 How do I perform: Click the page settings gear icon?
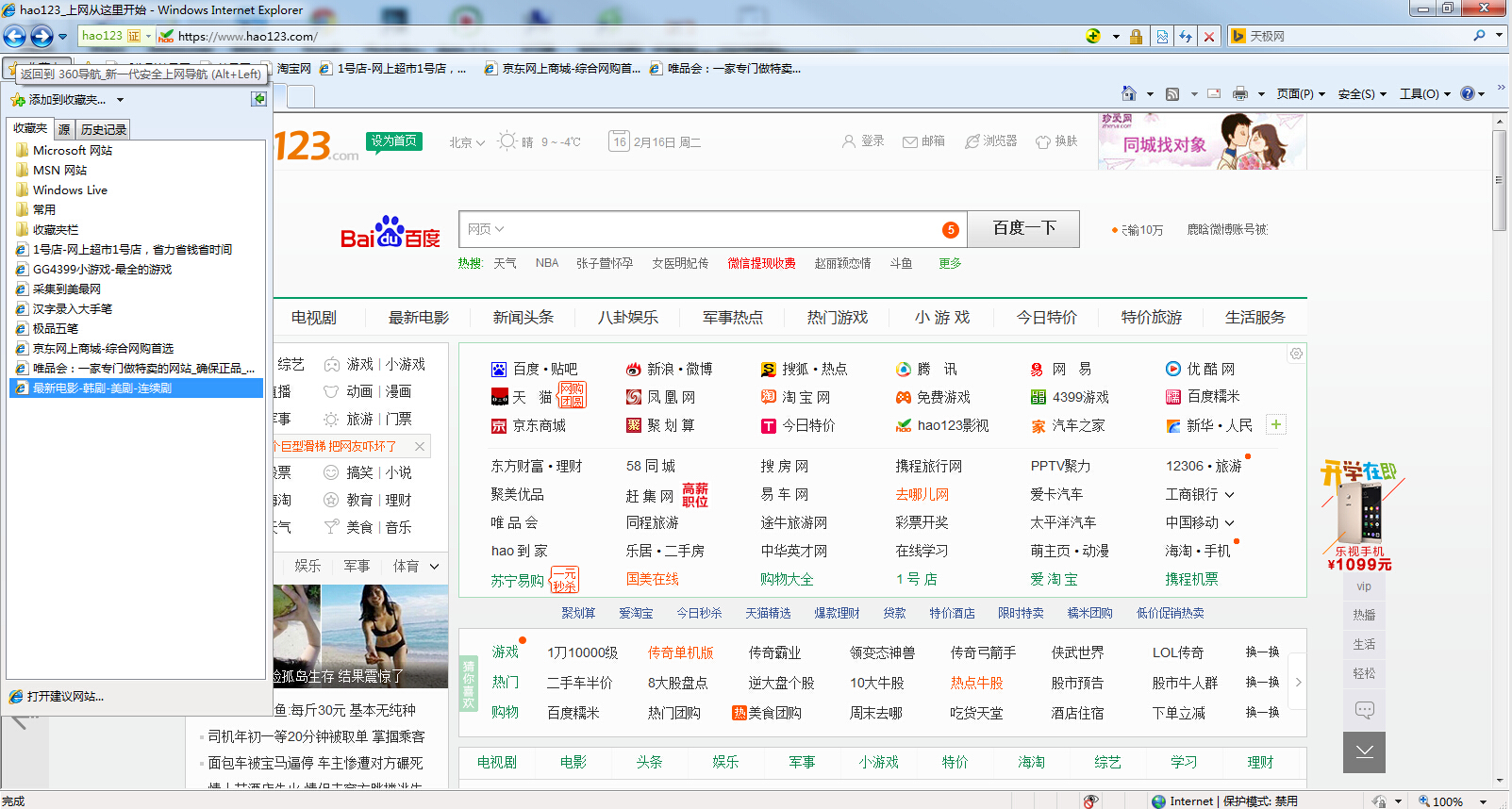[x=1296, y=354]
